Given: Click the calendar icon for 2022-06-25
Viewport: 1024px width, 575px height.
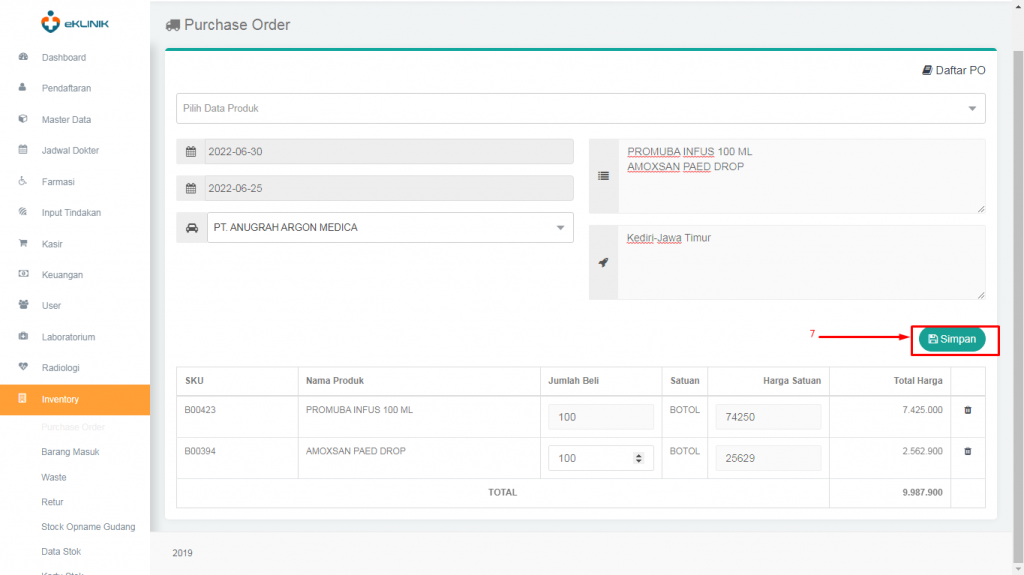Looking at the screenshot, I should click(x=191, y=188).
